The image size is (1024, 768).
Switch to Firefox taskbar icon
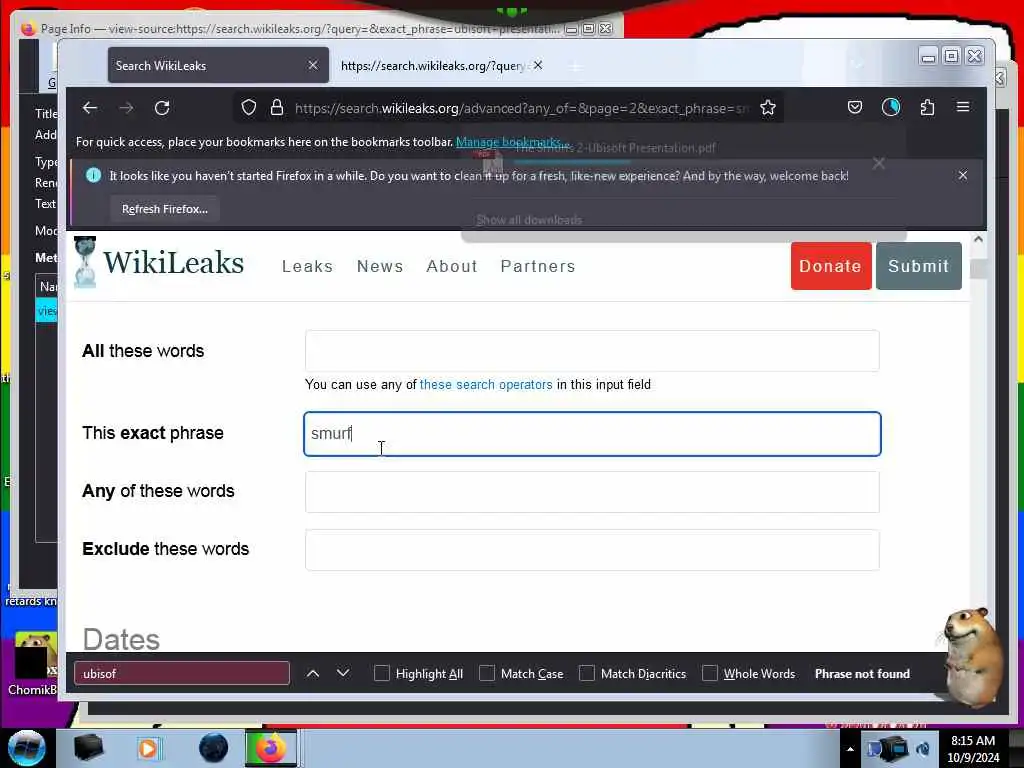[271, 748]
